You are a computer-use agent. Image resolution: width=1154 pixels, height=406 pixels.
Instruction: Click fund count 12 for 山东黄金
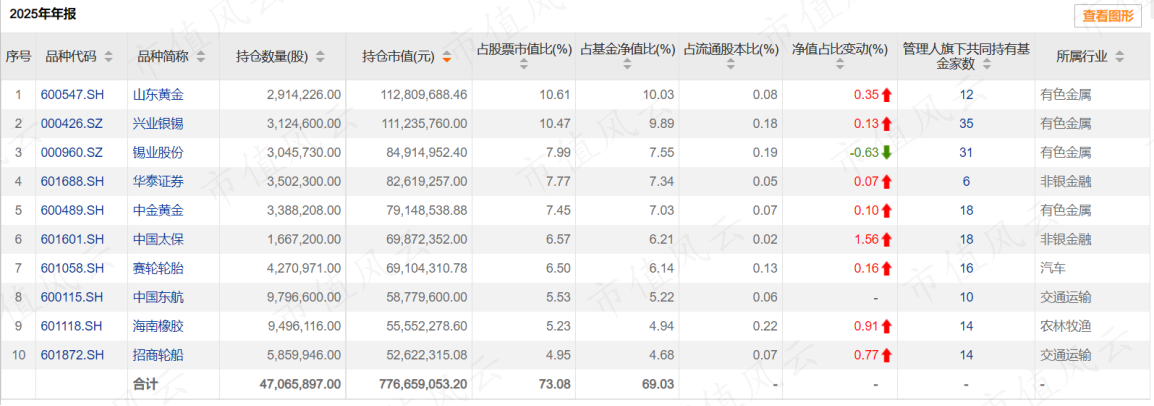[966, 95]
